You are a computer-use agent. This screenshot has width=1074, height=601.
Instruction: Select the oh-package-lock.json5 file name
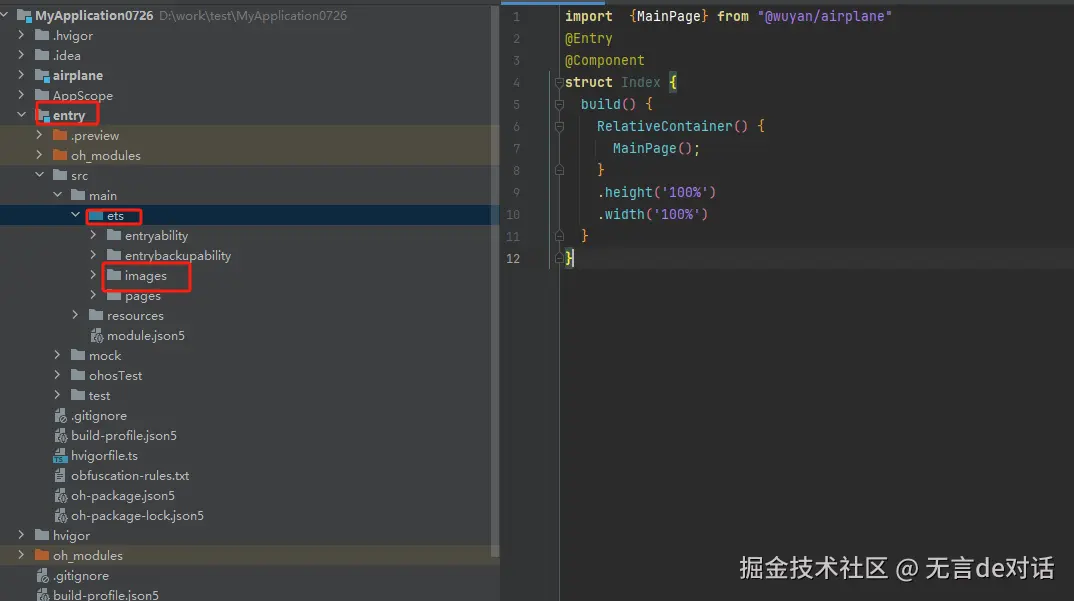pos(137,515)
